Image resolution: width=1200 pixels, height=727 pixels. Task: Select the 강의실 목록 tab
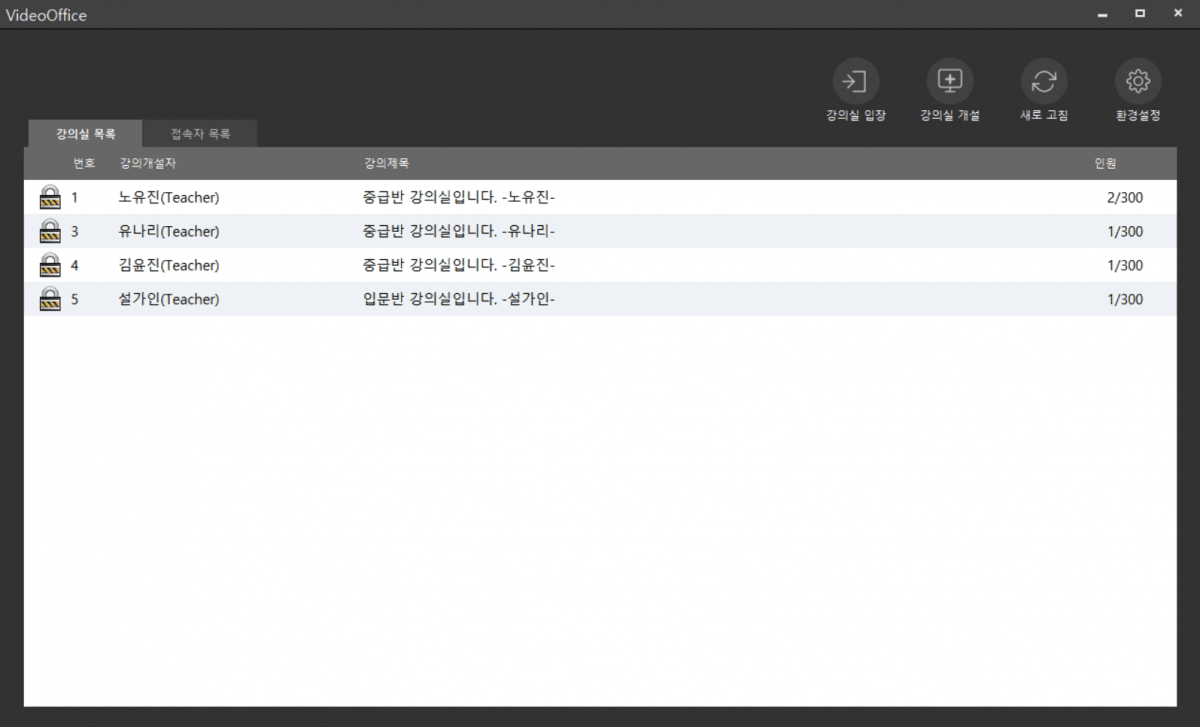[85, 134]
